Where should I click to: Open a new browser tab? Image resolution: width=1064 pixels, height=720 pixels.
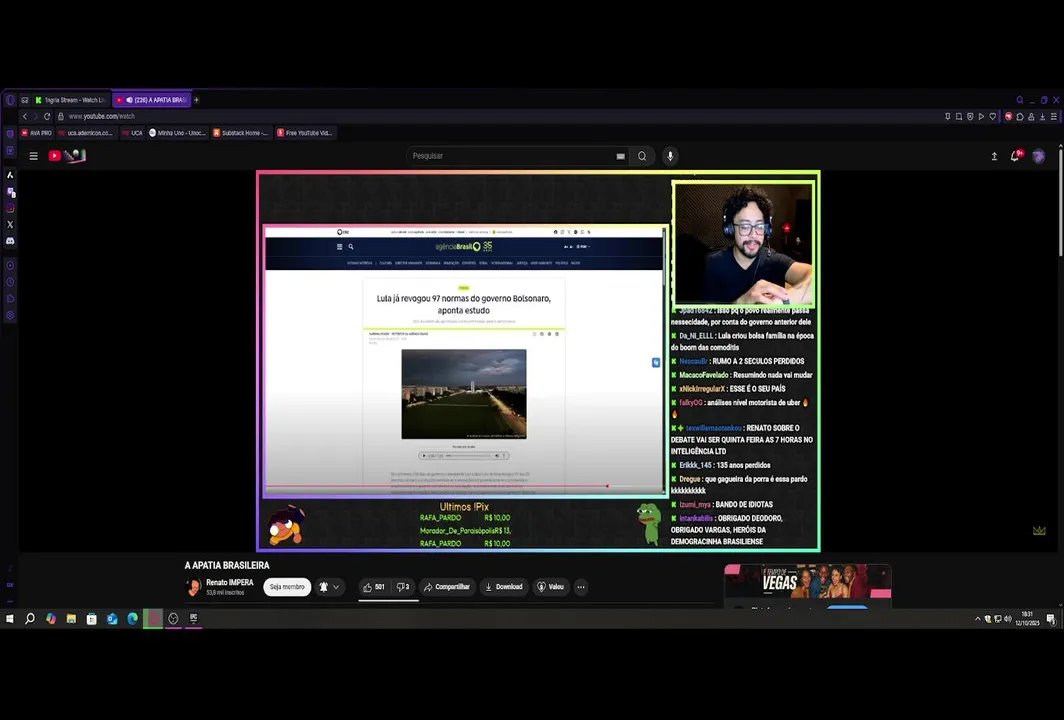pos(197,100)
